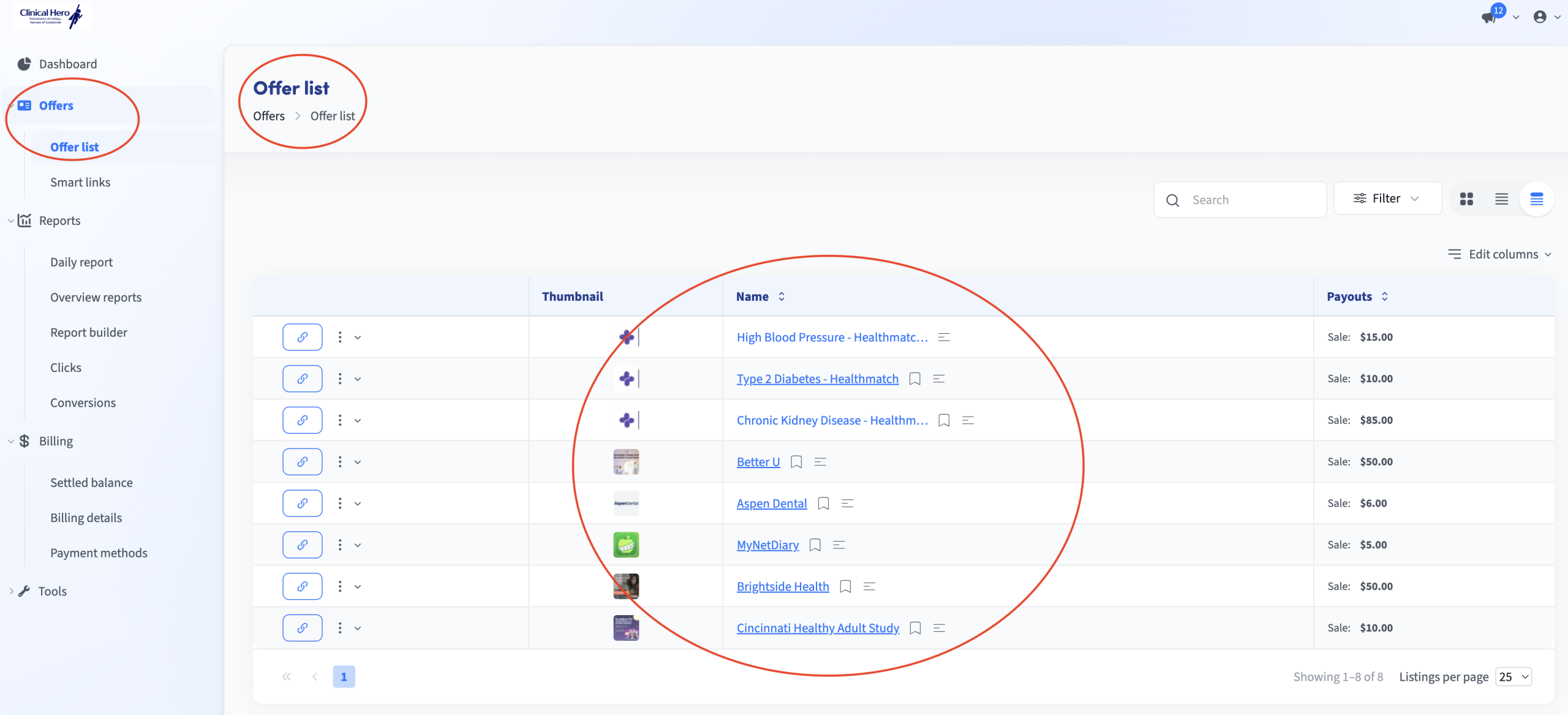Click the search magnifier icon
The width and height of the screenshot is (1568, 715).
click(x=1173, y=200)
